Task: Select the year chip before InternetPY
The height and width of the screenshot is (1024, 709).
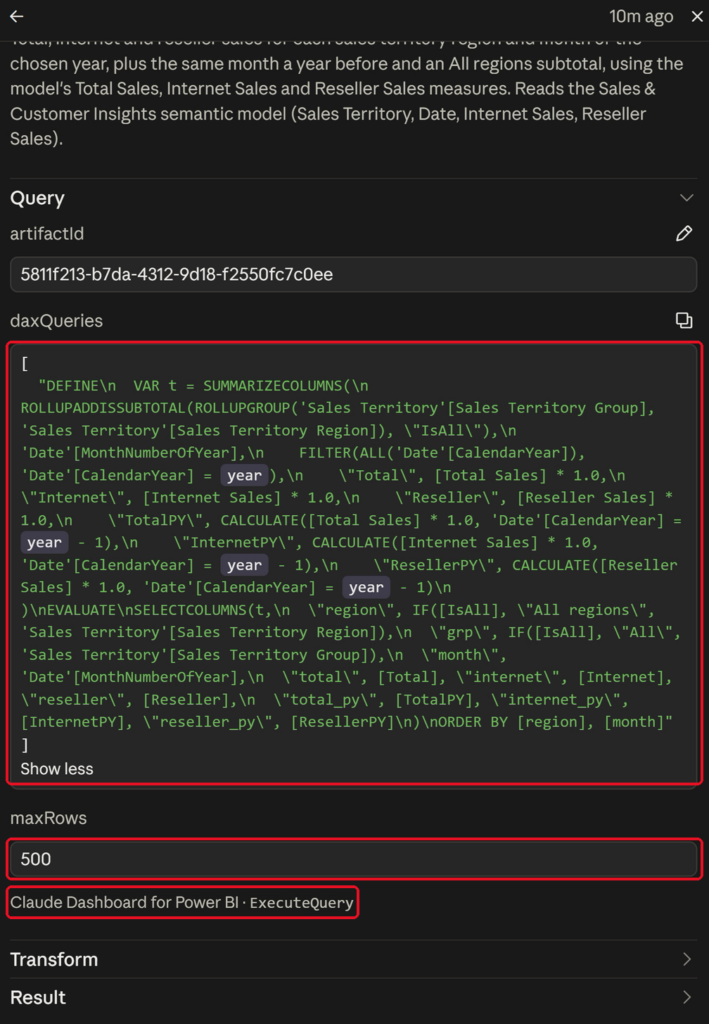Action: click(x=44, y=543)
